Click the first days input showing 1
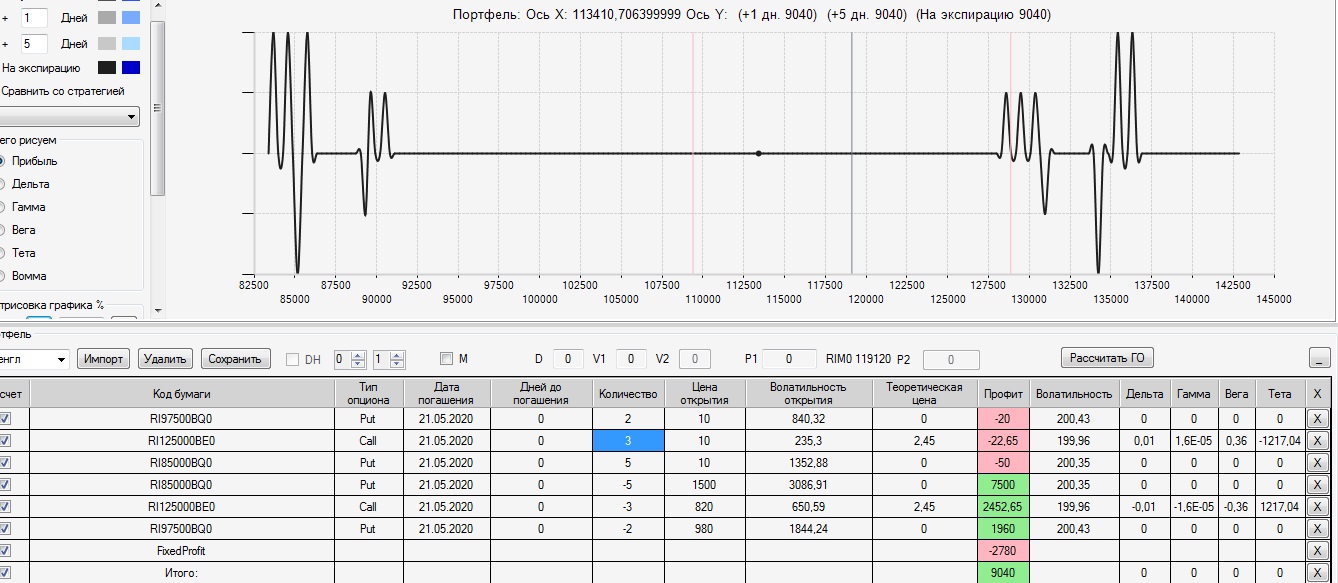 [34, 18]
